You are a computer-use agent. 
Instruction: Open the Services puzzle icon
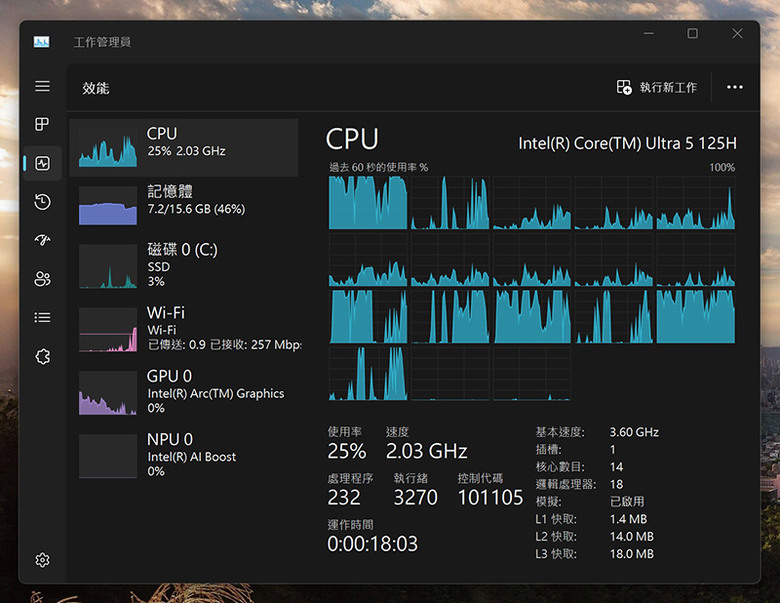(42, 356)
